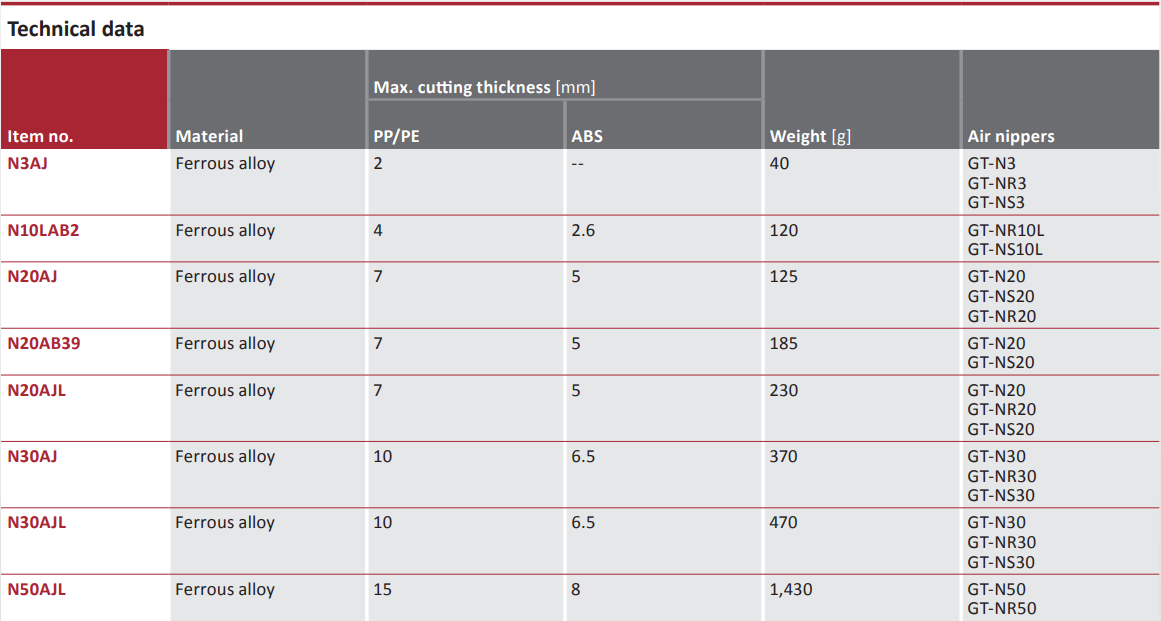The height and width of the screenshot is (621, 1161).
Task: Select the Technical data heading
Action: (76, 30)
